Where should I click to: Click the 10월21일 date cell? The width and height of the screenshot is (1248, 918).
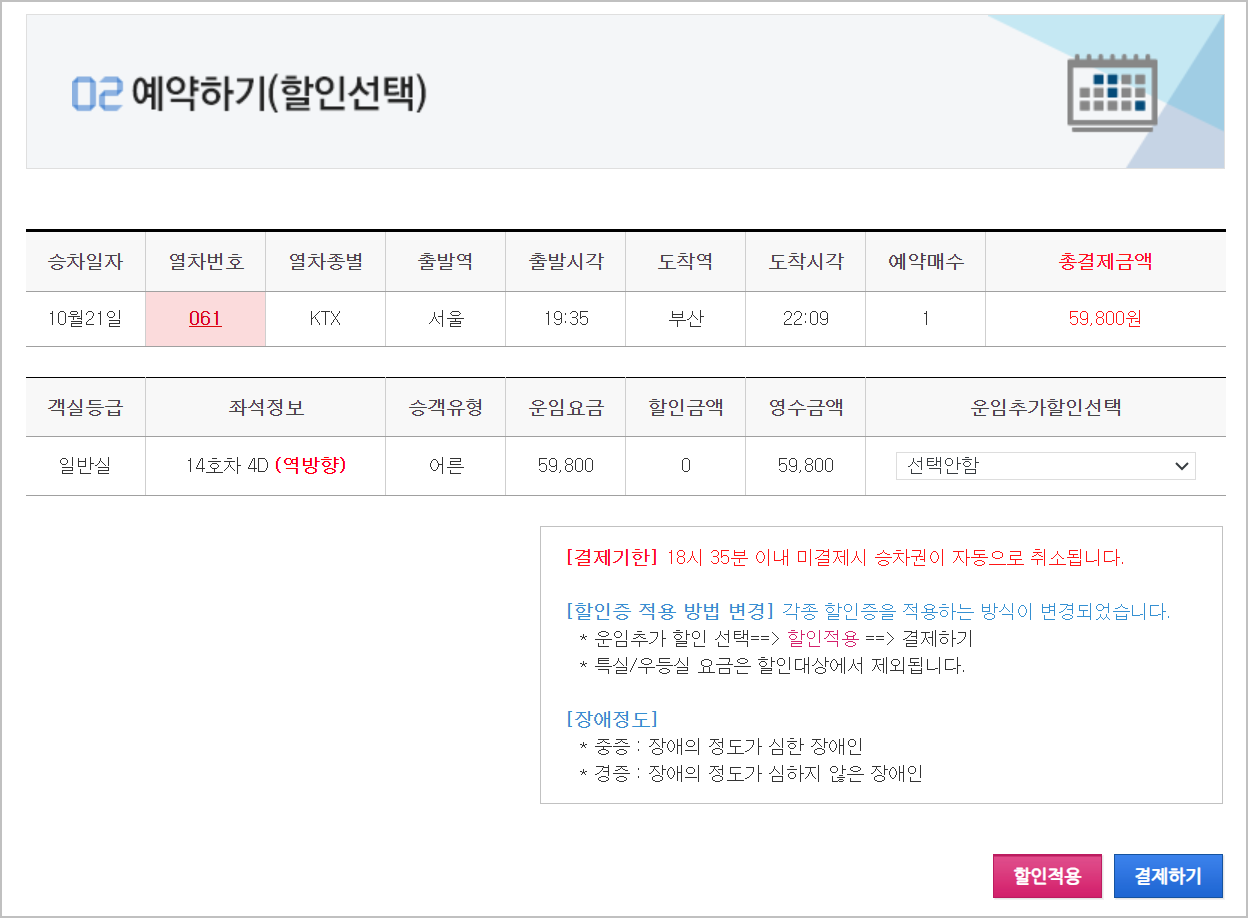click(x=86, y=319)
